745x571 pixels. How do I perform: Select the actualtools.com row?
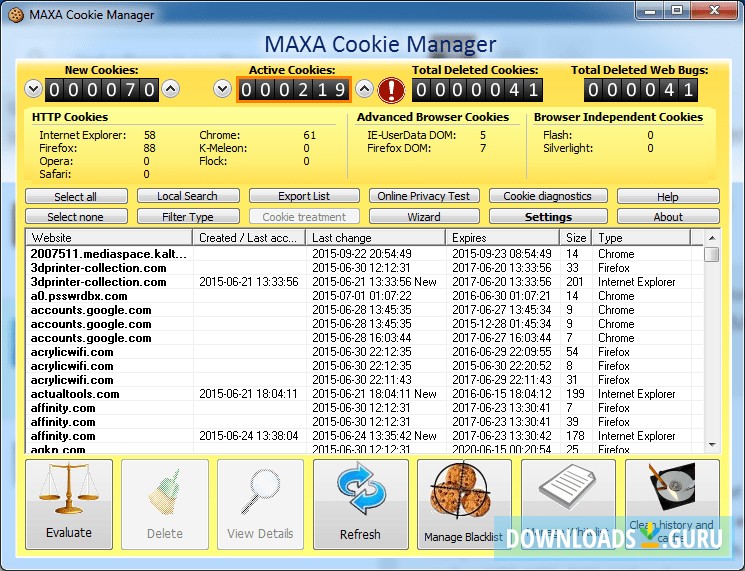click(364, 394)
